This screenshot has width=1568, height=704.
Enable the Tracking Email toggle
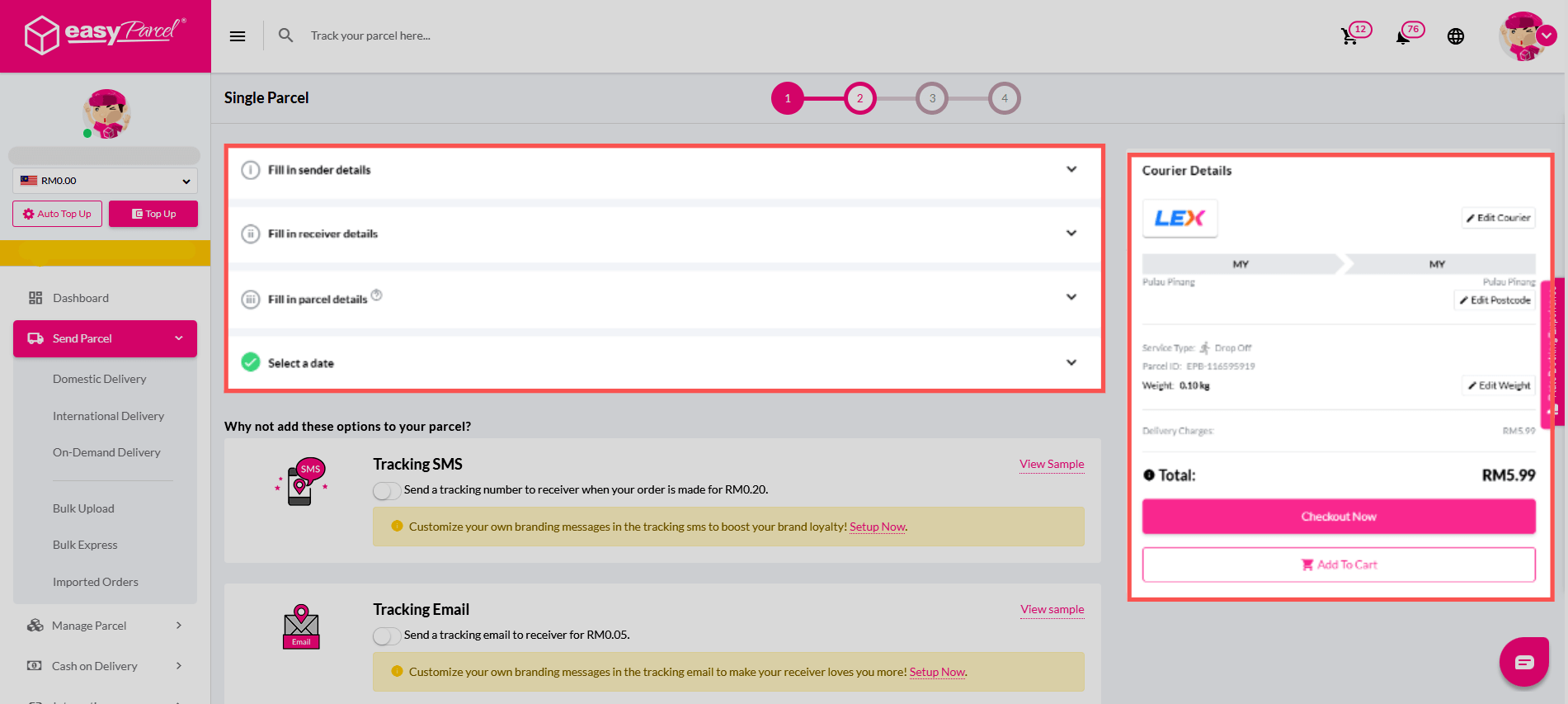[387, 635]
